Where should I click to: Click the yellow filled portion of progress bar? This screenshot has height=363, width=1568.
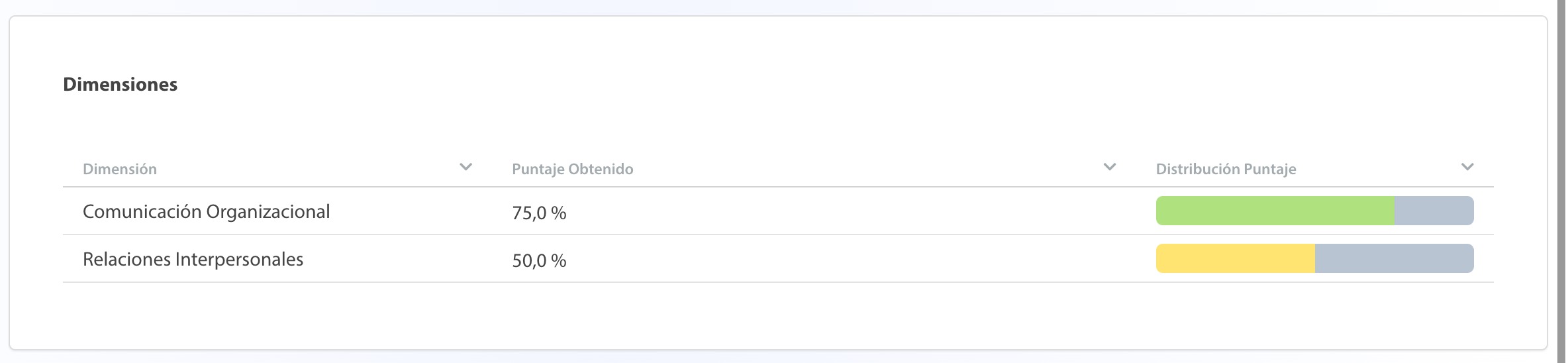point(1236,258)
